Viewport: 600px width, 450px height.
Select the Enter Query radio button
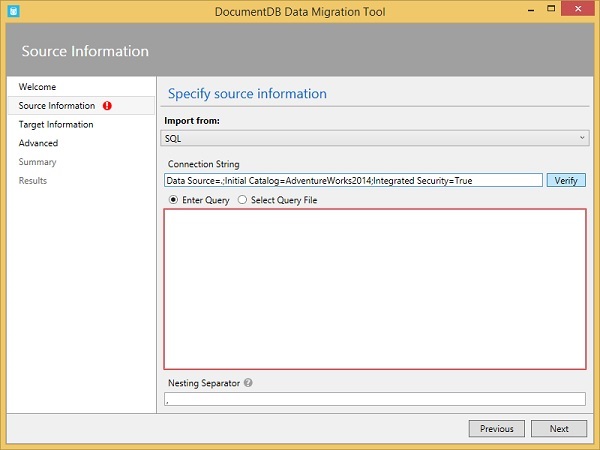click(174, 200)
